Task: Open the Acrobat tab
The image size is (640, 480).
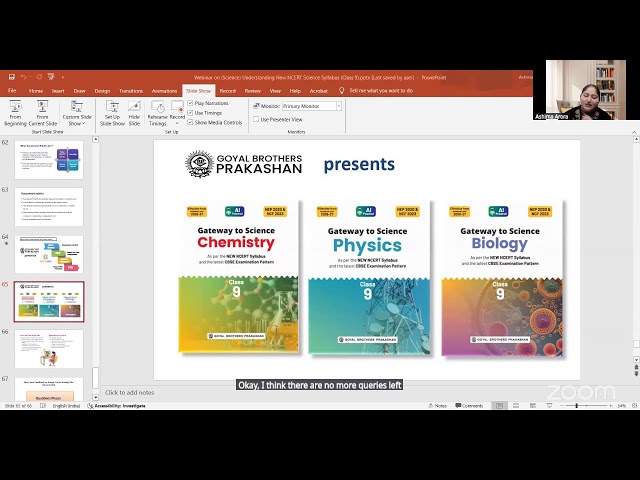Action: coord(318,91)
